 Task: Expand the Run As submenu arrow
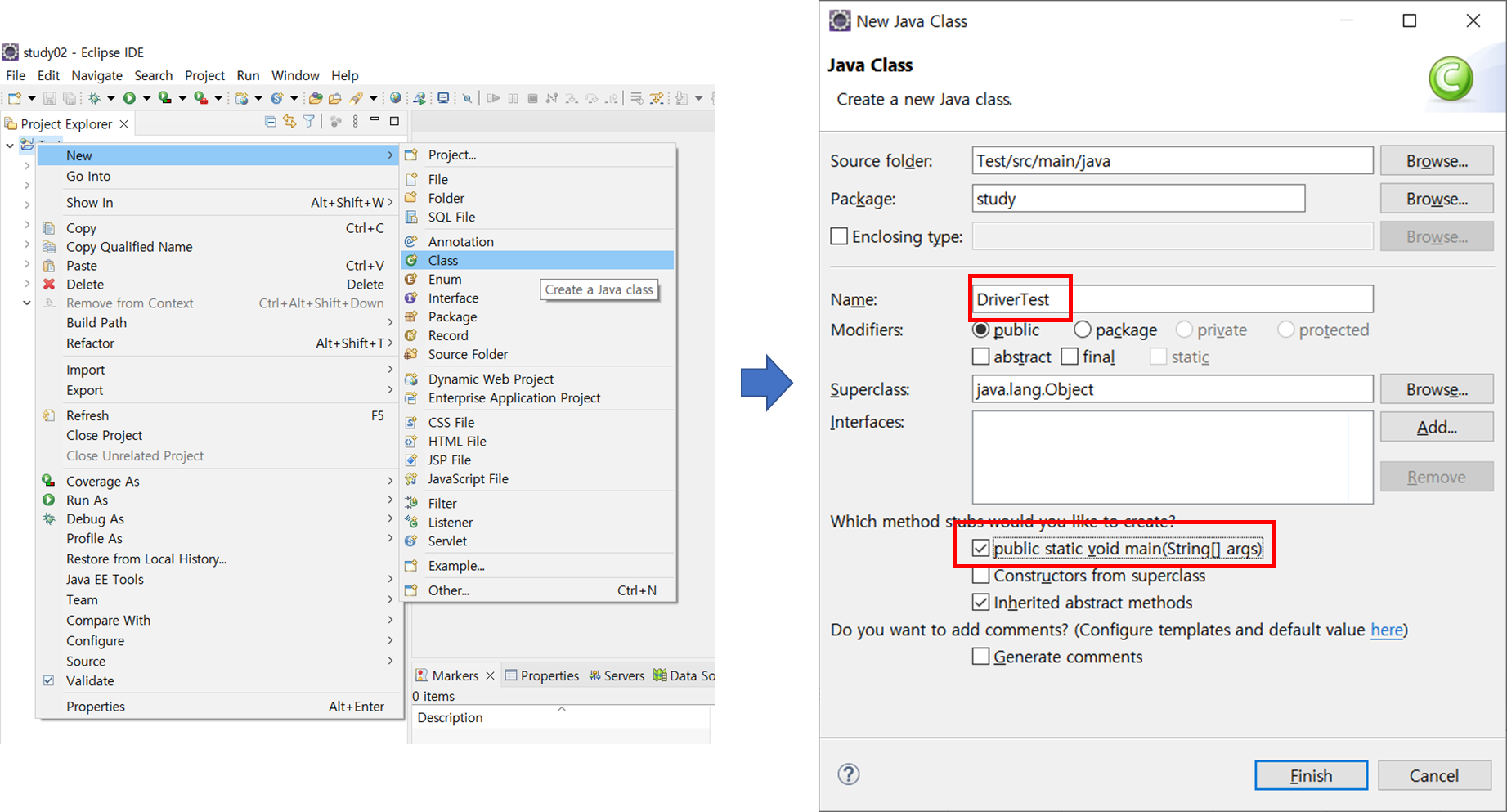point(390,500)
